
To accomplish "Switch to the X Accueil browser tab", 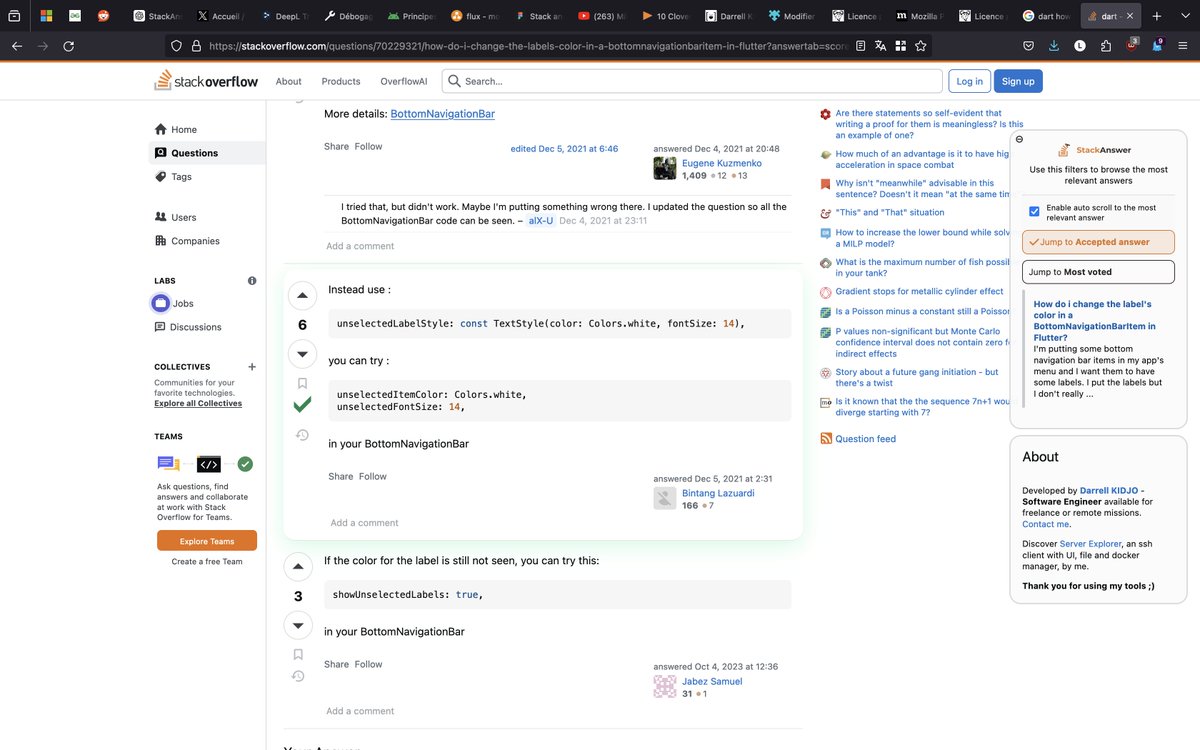I will pyautogui.click(x=221, y=16).
